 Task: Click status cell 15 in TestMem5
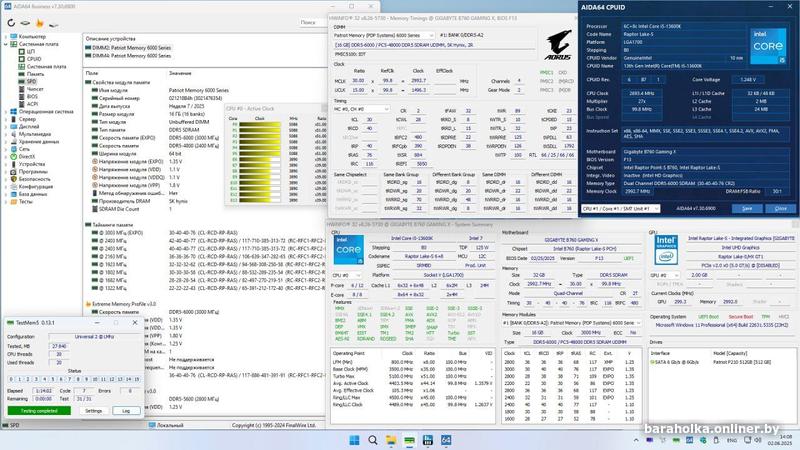coord(137,380)
